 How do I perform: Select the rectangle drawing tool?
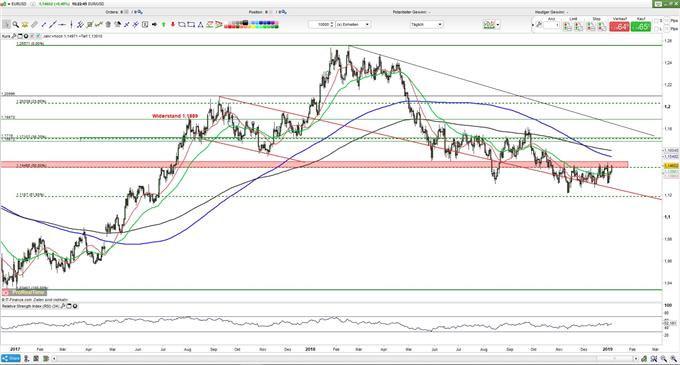pos(191,25)
